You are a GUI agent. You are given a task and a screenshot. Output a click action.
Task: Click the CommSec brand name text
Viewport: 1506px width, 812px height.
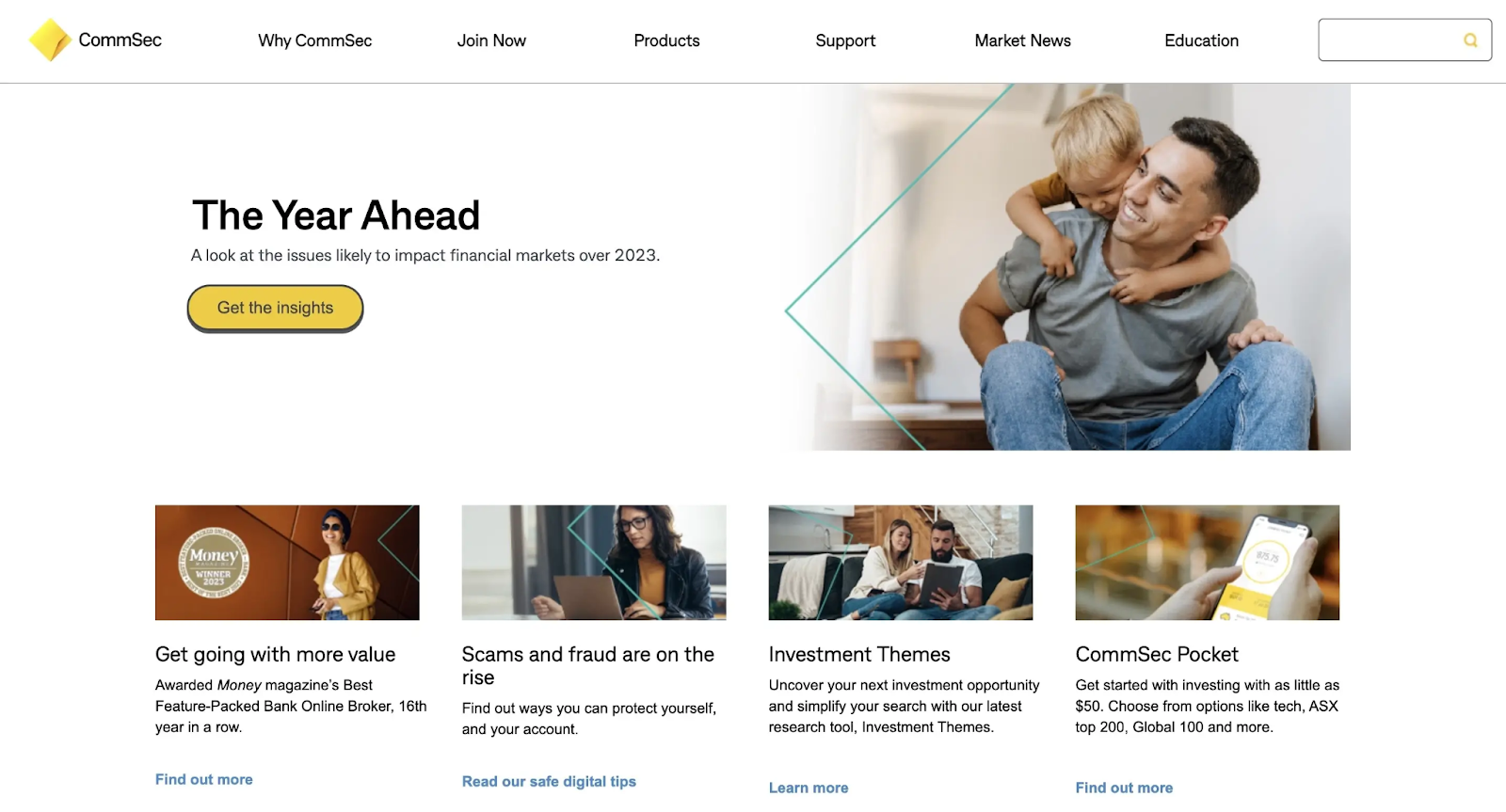point(120,40)
